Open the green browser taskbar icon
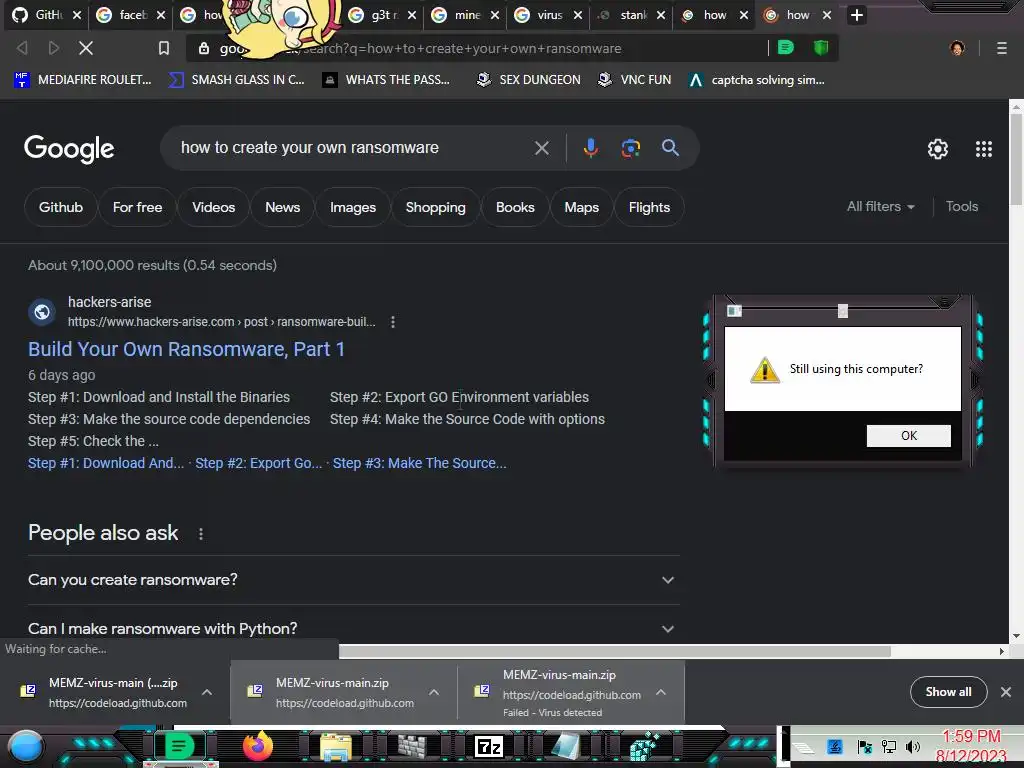This screenshot has height=768, width=1024. [179, 746]
